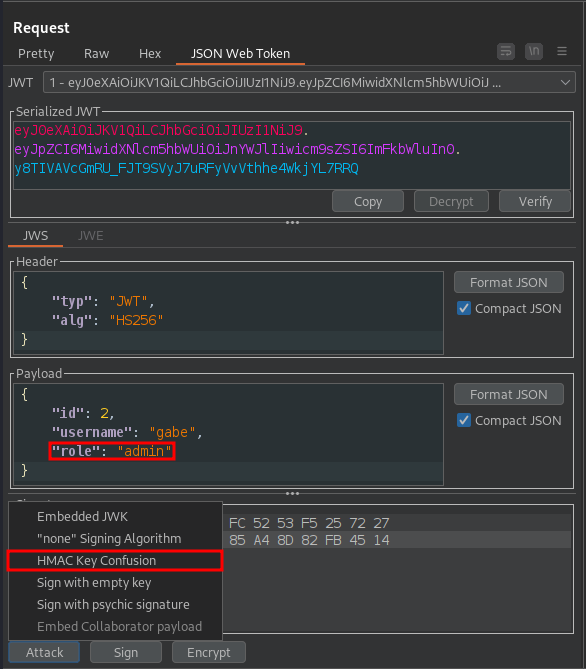Click the Payload JSON editor
Viewport: 586px width, 669px height.
click(x=228, y=434)
